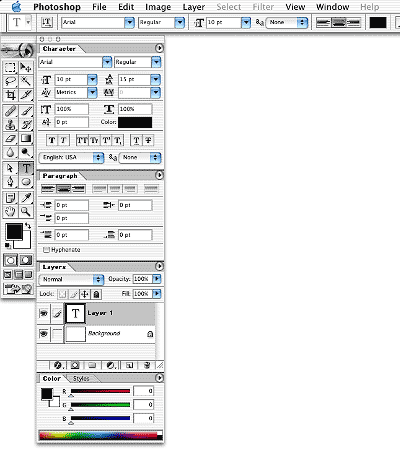The image size is (400, 450).
Task: Open Opacity slider arrow in Layers
Action: [157, 279]
